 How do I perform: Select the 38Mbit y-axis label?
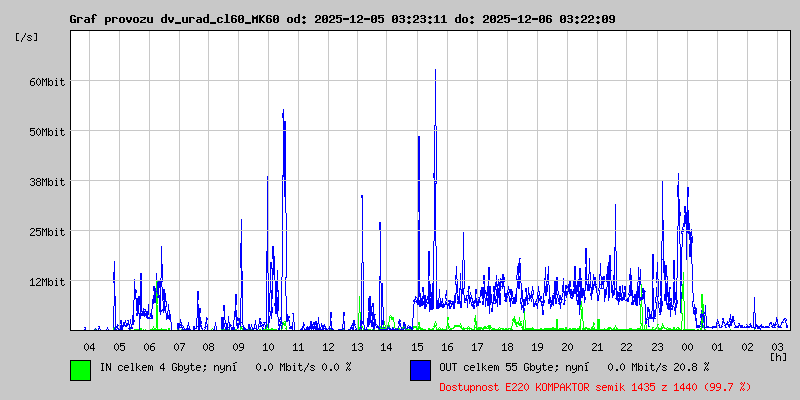47,182
